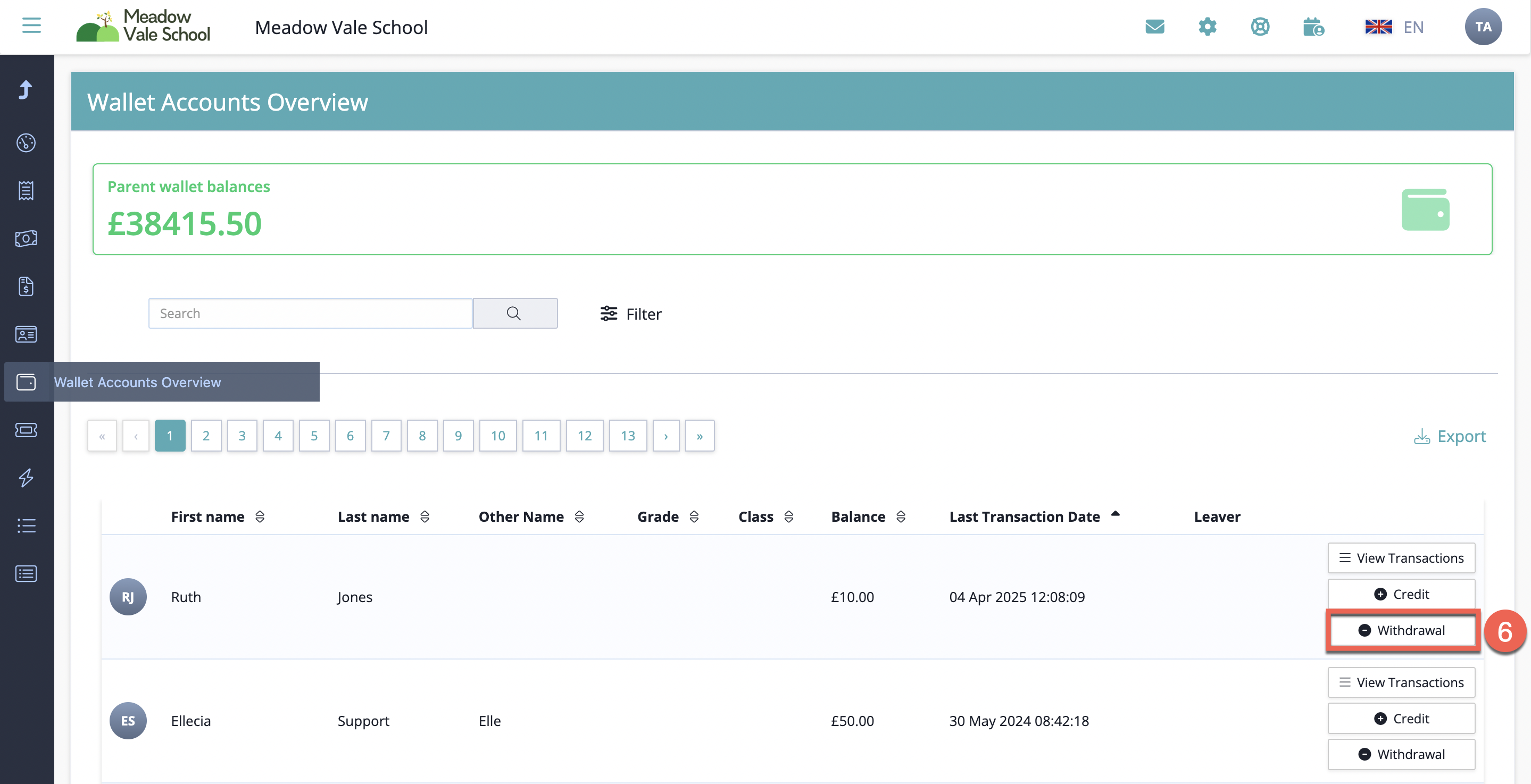Go to page 5
The image size is (1531, 784).
(x=314, y=436)
